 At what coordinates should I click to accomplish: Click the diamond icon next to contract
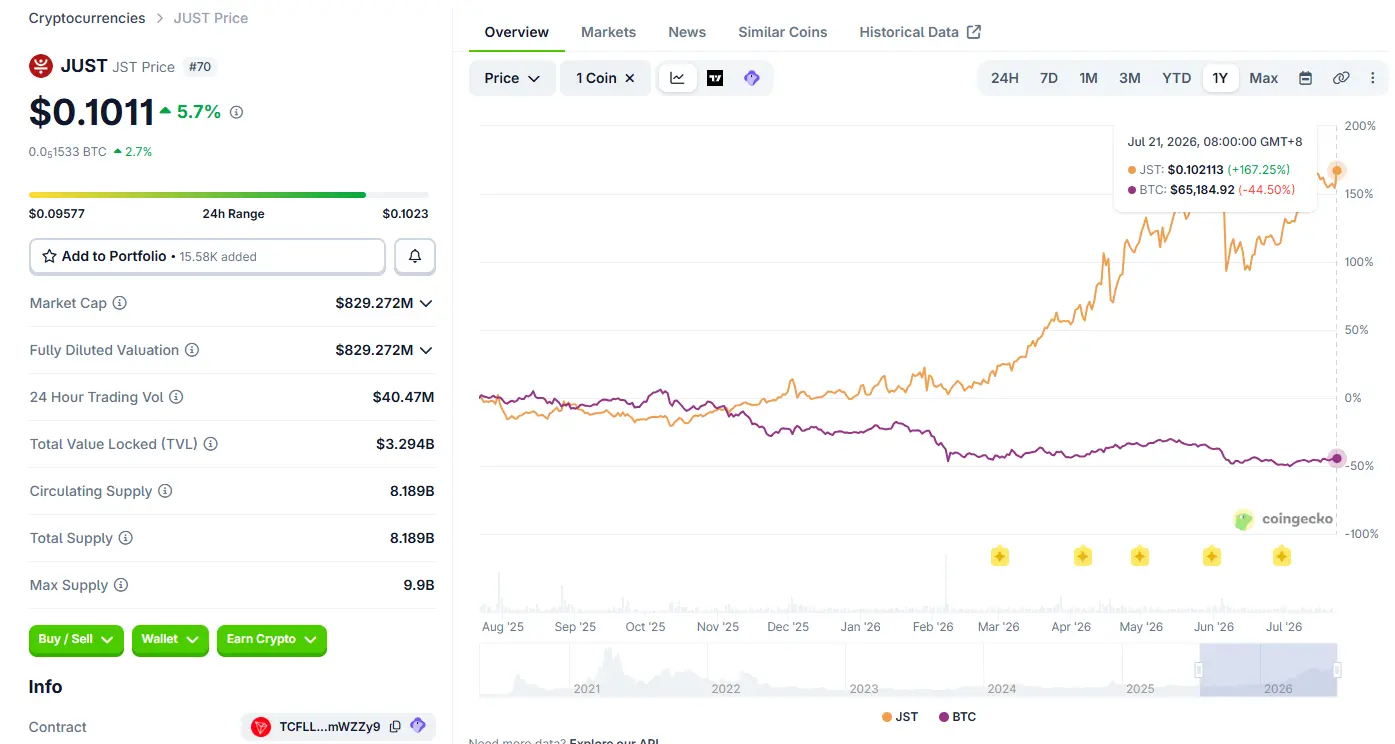(418, 726)
